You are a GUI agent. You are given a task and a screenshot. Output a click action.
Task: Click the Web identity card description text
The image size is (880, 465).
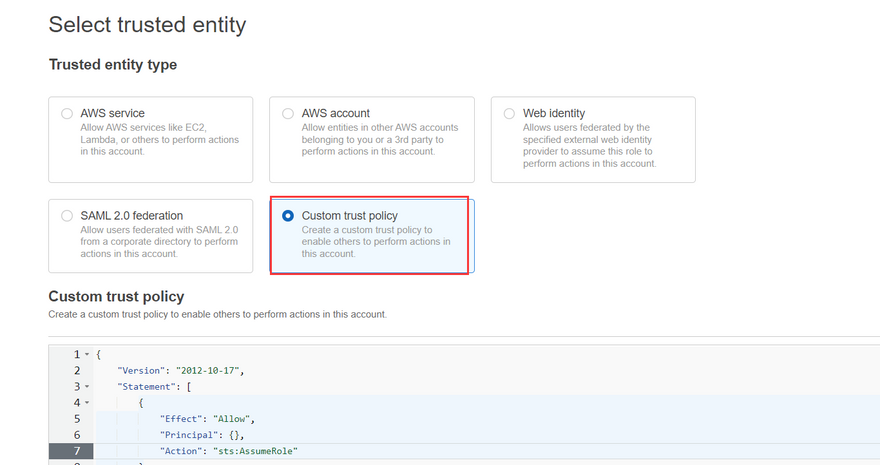589,146
